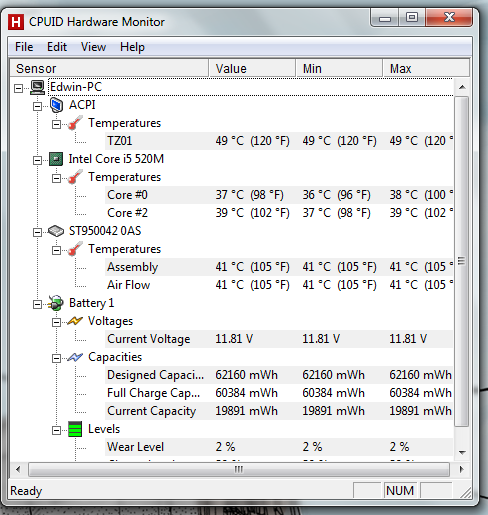Collapse ACPI Temperatures branch
The width and height of the screenshot is (488, 515).
pyautogui.click(x=56, y=124)
